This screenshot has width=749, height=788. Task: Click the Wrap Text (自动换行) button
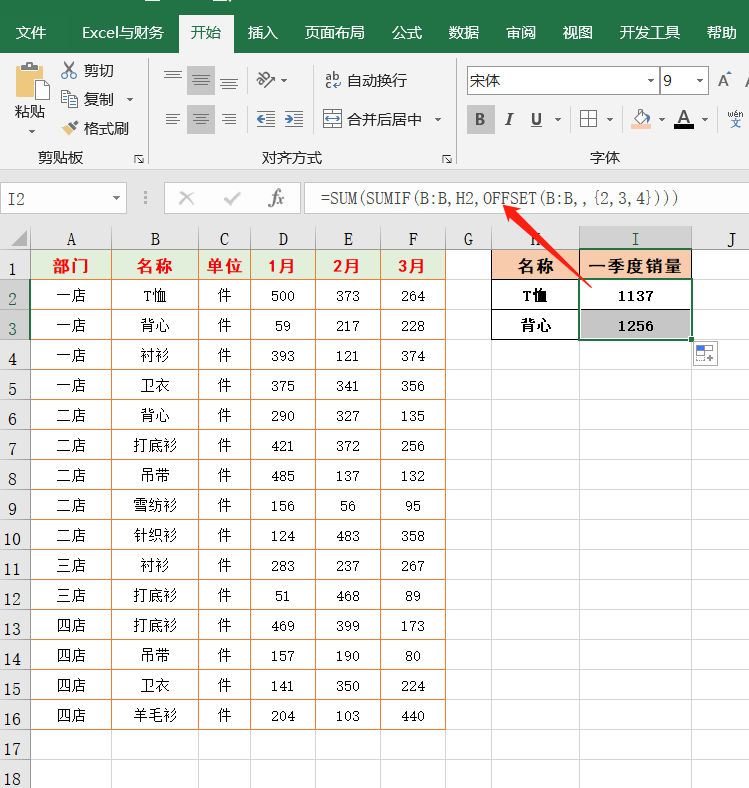366,80
